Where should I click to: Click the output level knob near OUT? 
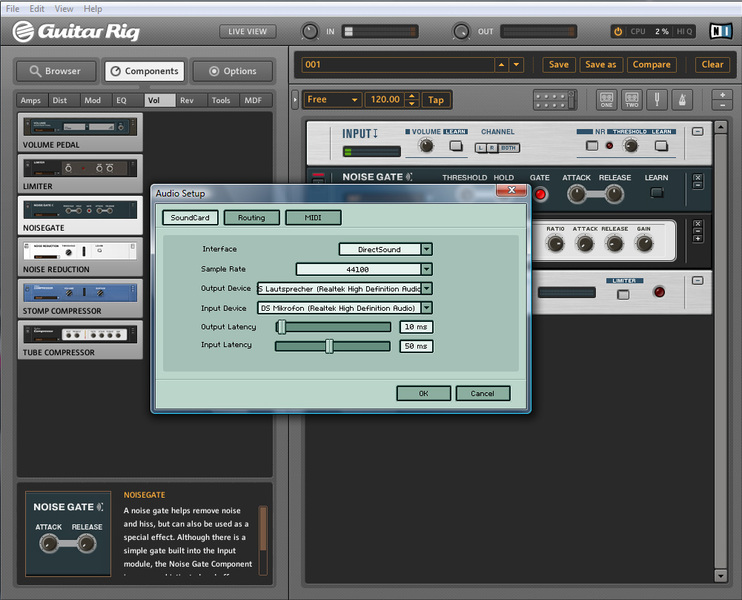(x=461, y=32)
